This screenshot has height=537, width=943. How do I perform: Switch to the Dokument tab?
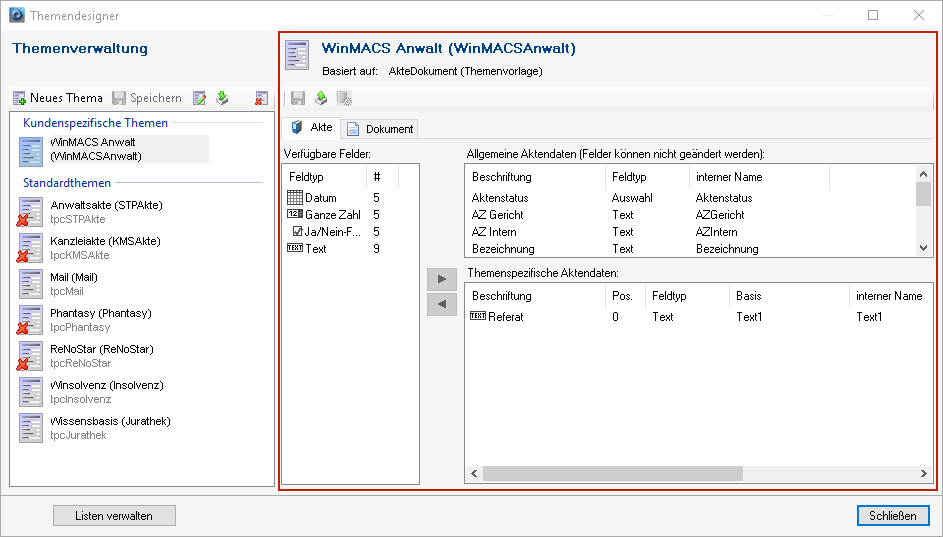(x=380, y=129)
